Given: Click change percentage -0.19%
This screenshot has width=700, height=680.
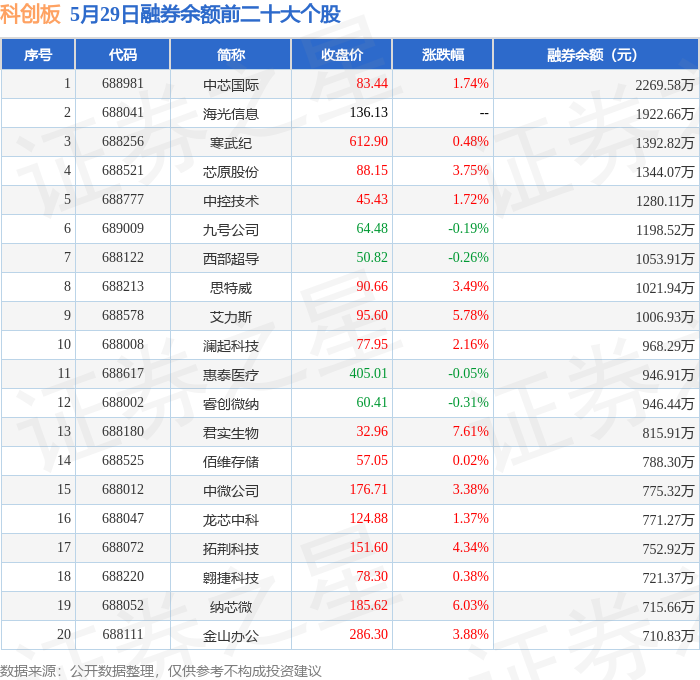Looking at the screenshot, I should point(468,229).
